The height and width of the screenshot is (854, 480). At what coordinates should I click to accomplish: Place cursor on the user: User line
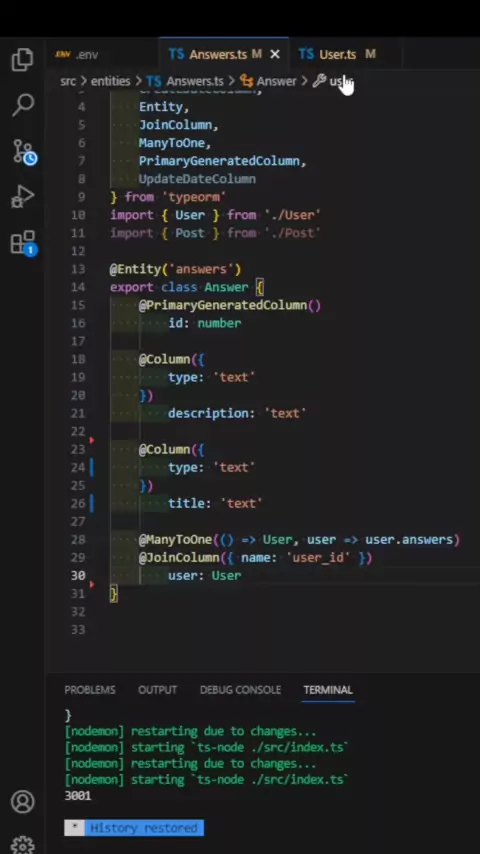(204, 576)
